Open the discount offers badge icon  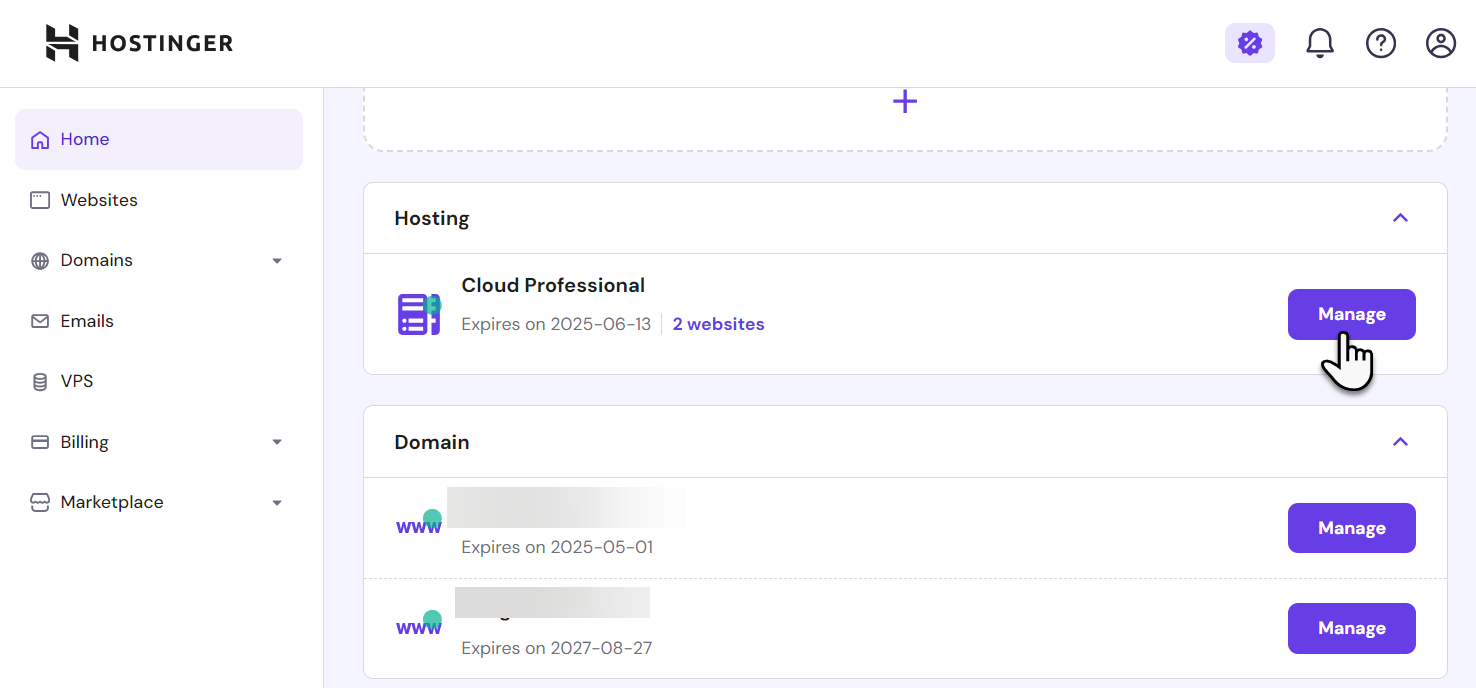pos(1250,43)
